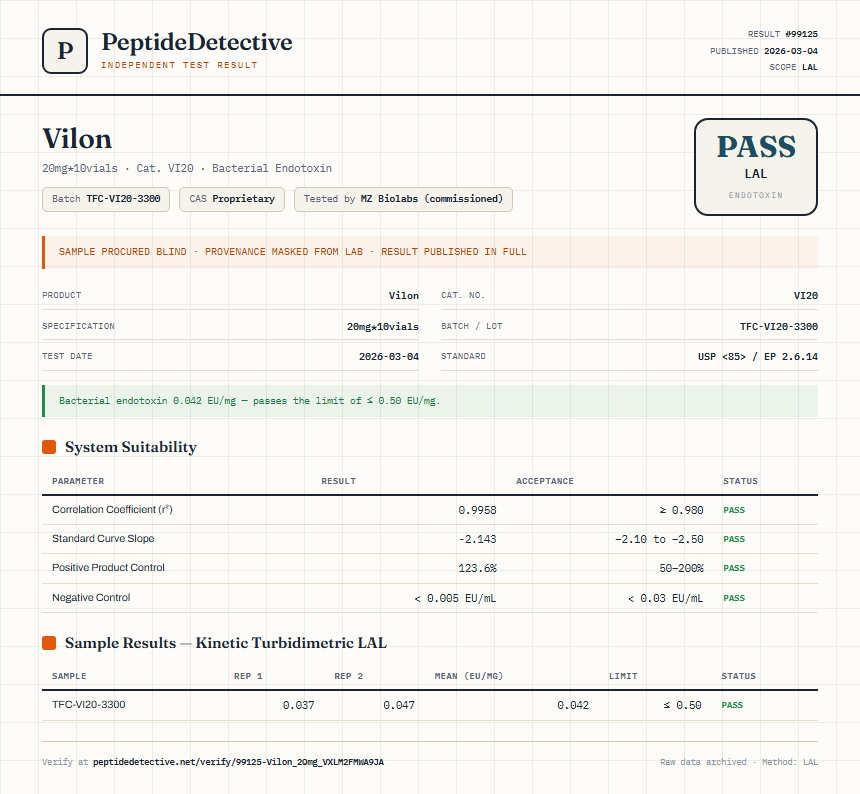The width and height of the screenshot is (860, 794).
Task: Click the System Suitability heading
Action: click(x=131, y=447)
